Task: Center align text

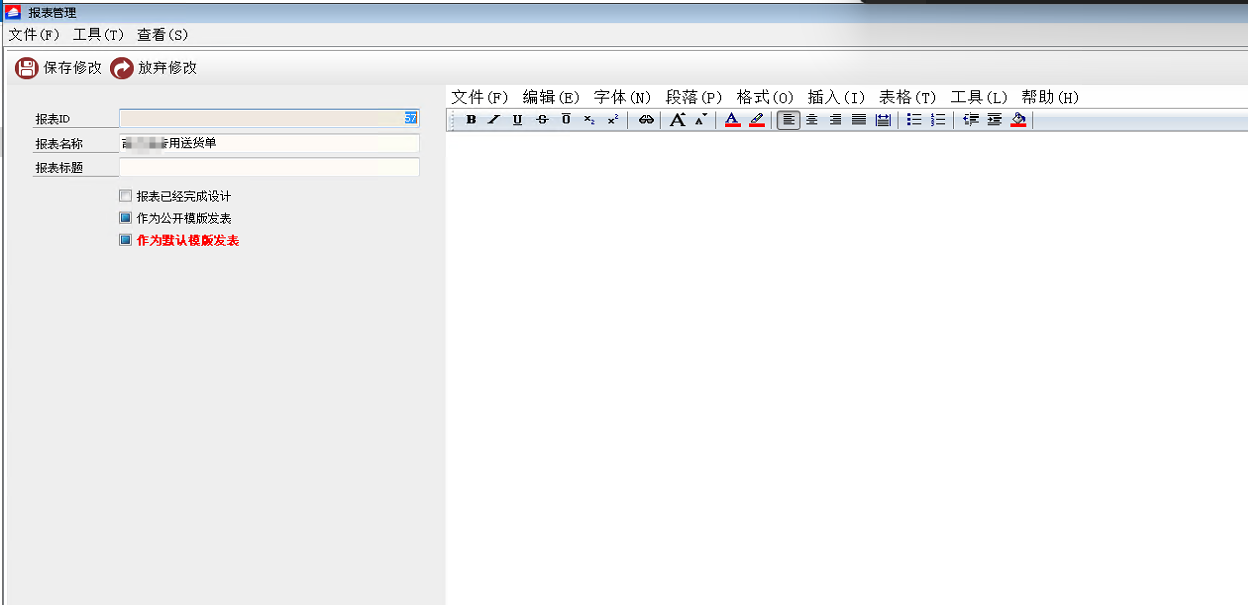Action: (812, 120)
